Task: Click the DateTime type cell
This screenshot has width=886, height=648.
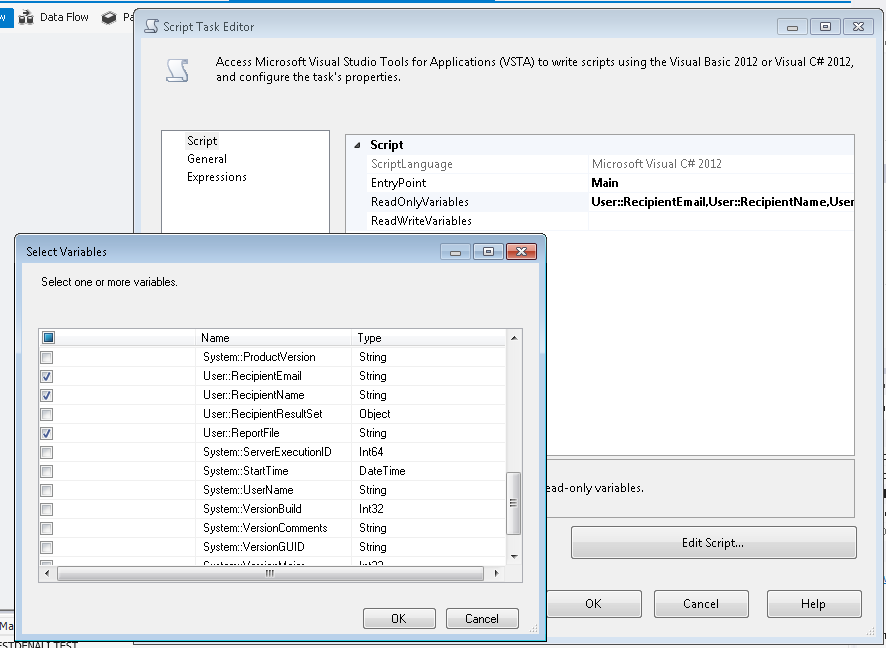Action: tap(382, 471)
